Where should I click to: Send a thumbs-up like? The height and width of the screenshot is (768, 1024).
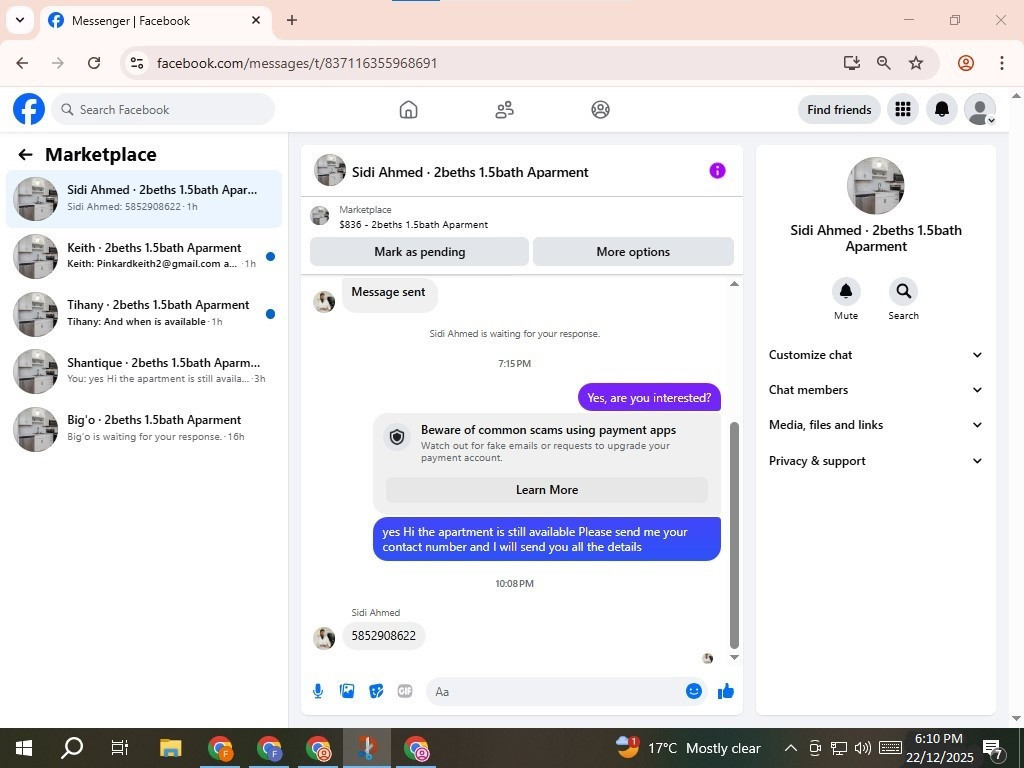click(x=726, y=691)
